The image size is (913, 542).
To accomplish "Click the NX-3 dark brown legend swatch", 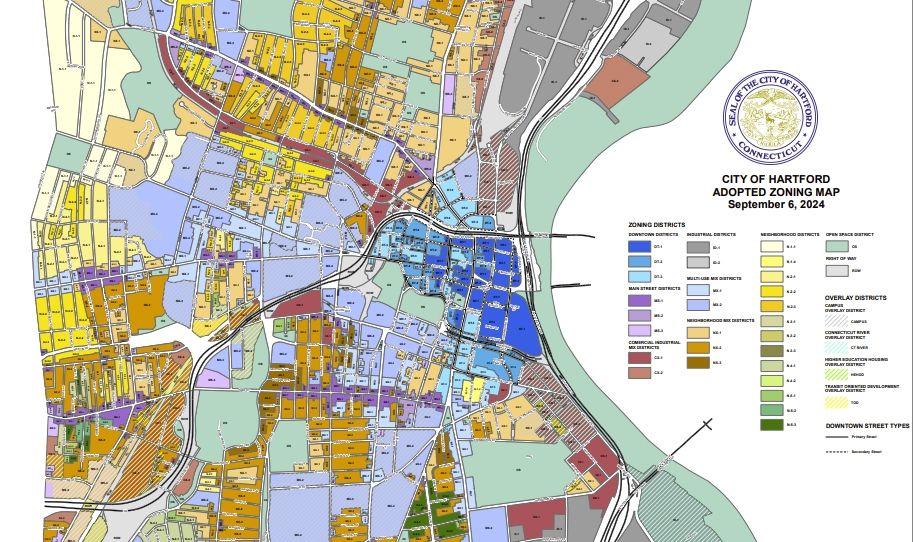I will click(x=698, y=362).
